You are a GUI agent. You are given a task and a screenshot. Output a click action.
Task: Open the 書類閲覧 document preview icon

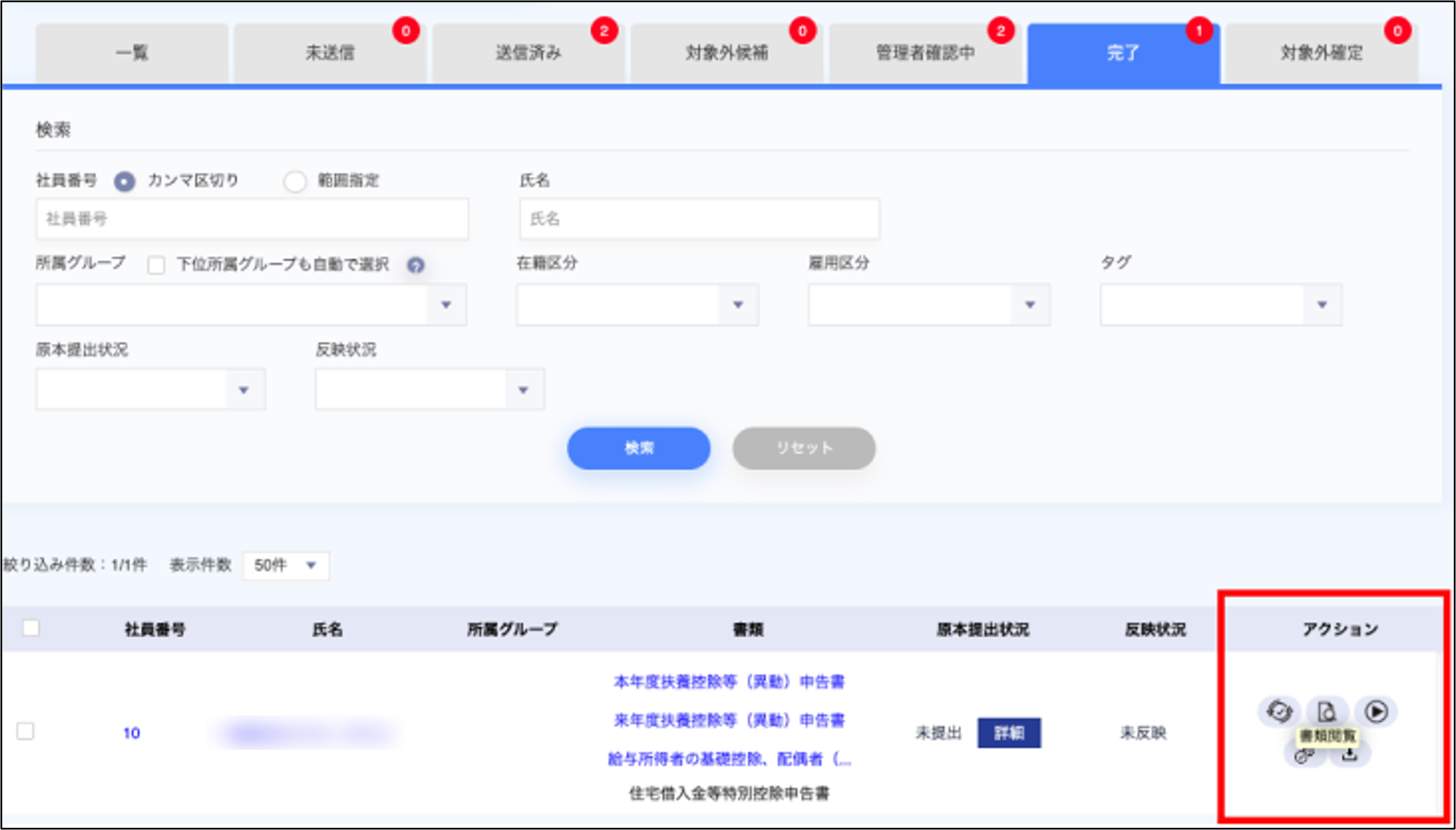click(x=1328, y=712)
